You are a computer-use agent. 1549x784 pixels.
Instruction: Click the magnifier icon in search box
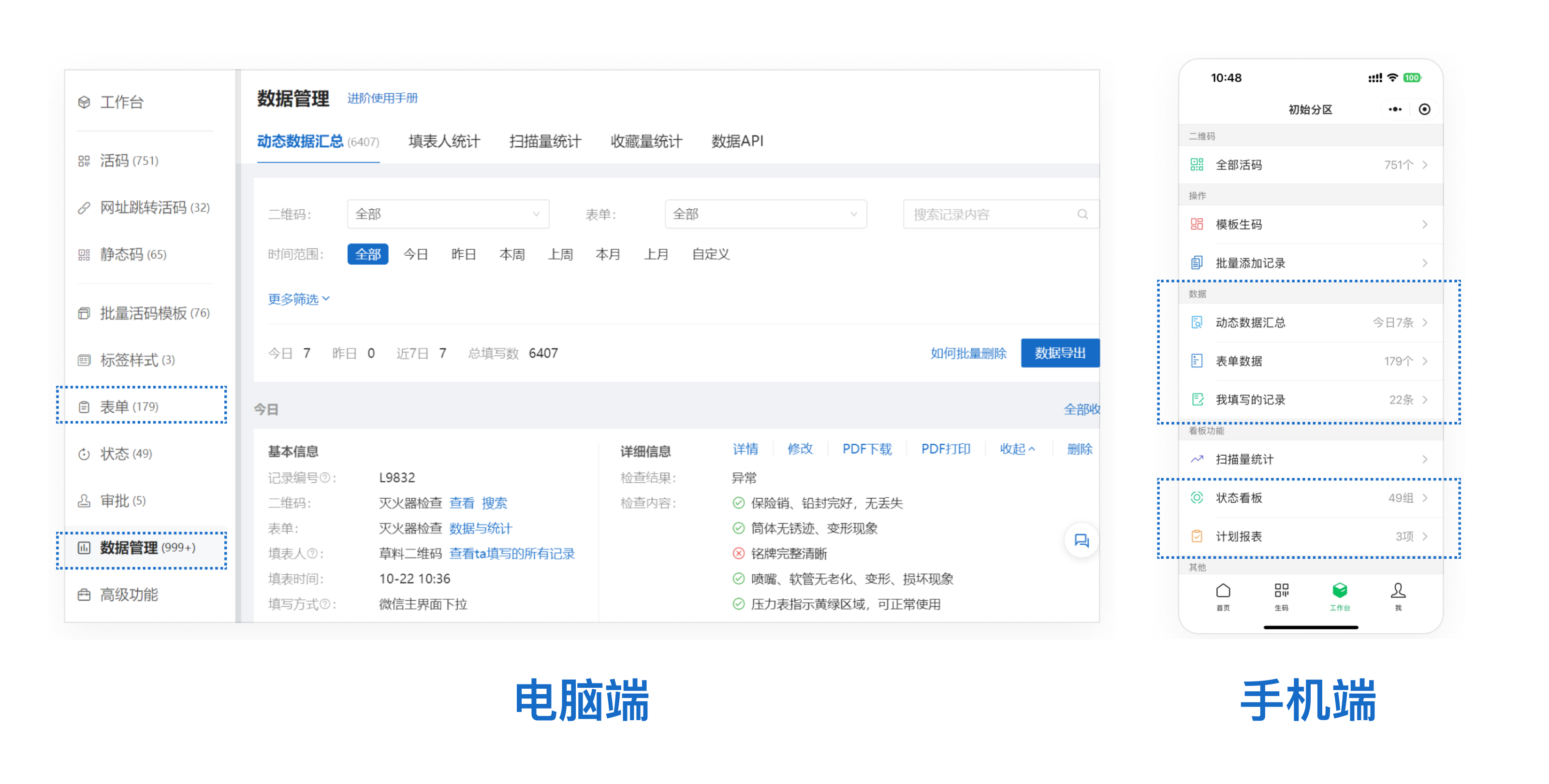(x=1082, y=215)
